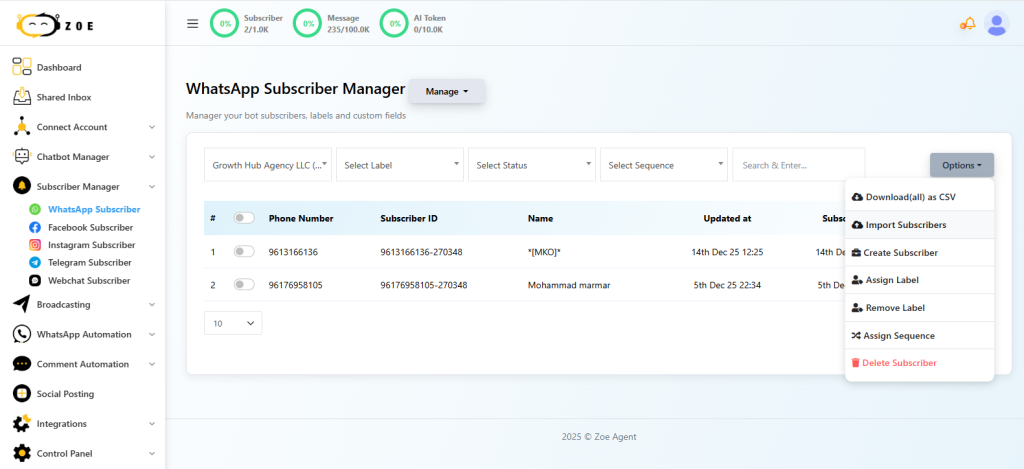Open the Select Label dropdown
1024x469 pixels.
[400, 165]
